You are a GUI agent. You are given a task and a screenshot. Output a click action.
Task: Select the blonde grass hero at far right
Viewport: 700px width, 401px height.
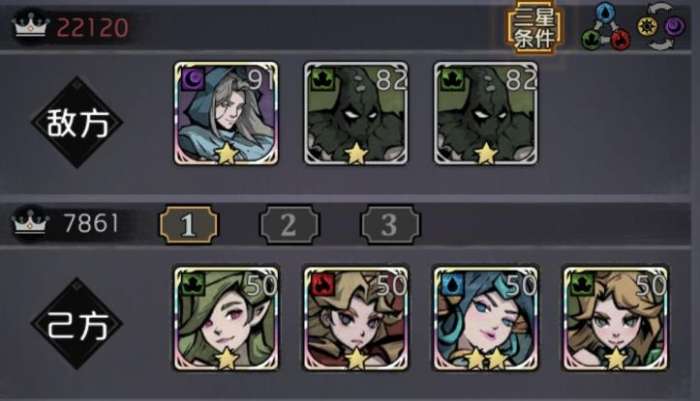pyautogui.click(x=615, y=319)
